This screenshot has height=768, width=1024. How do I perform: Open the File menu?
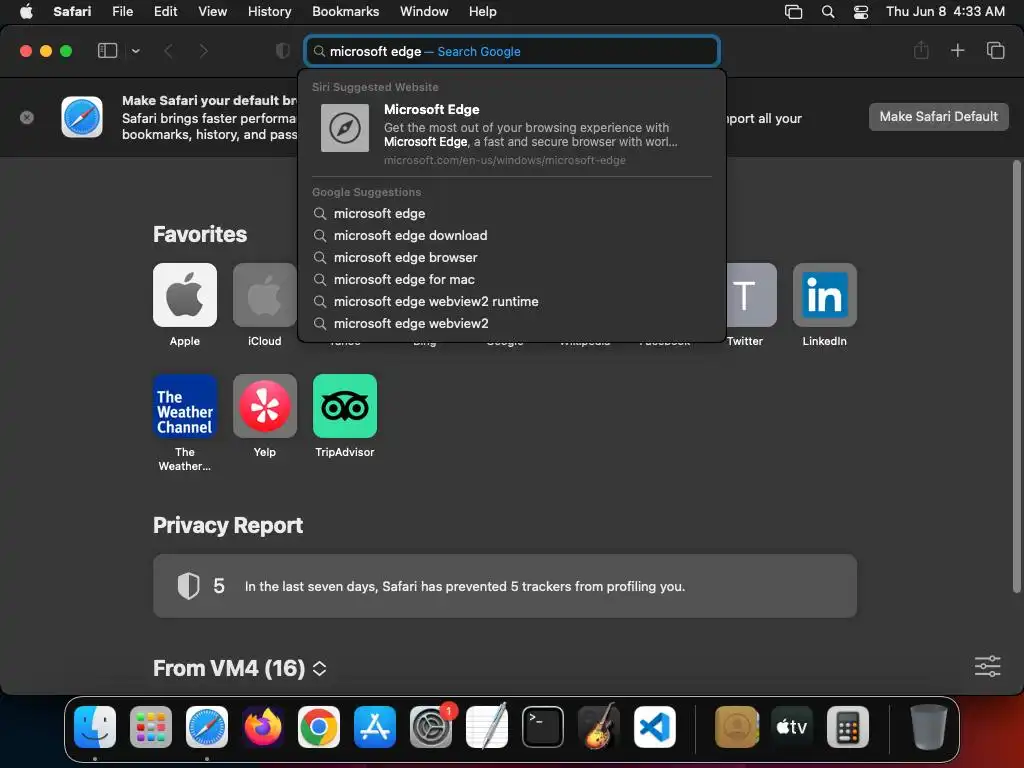[122, 11]
